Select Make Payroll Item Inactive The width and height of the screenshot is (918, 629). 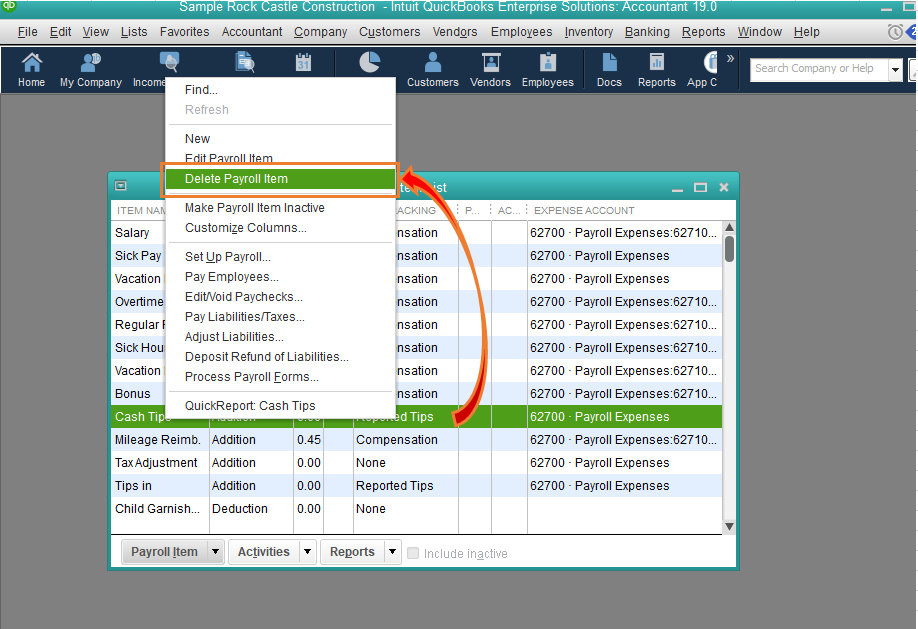[254, 208]
